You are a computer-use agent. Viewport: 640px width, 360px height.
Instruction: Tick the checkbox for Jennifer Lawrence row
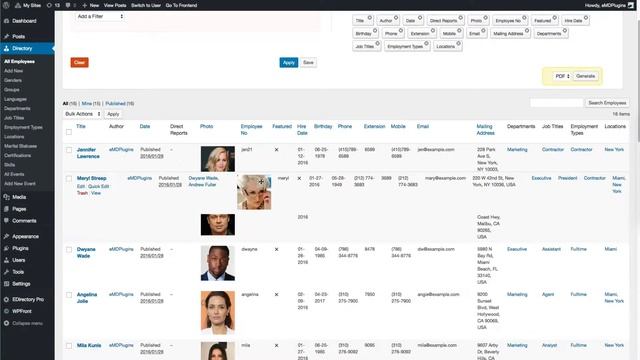pos(69,150)
